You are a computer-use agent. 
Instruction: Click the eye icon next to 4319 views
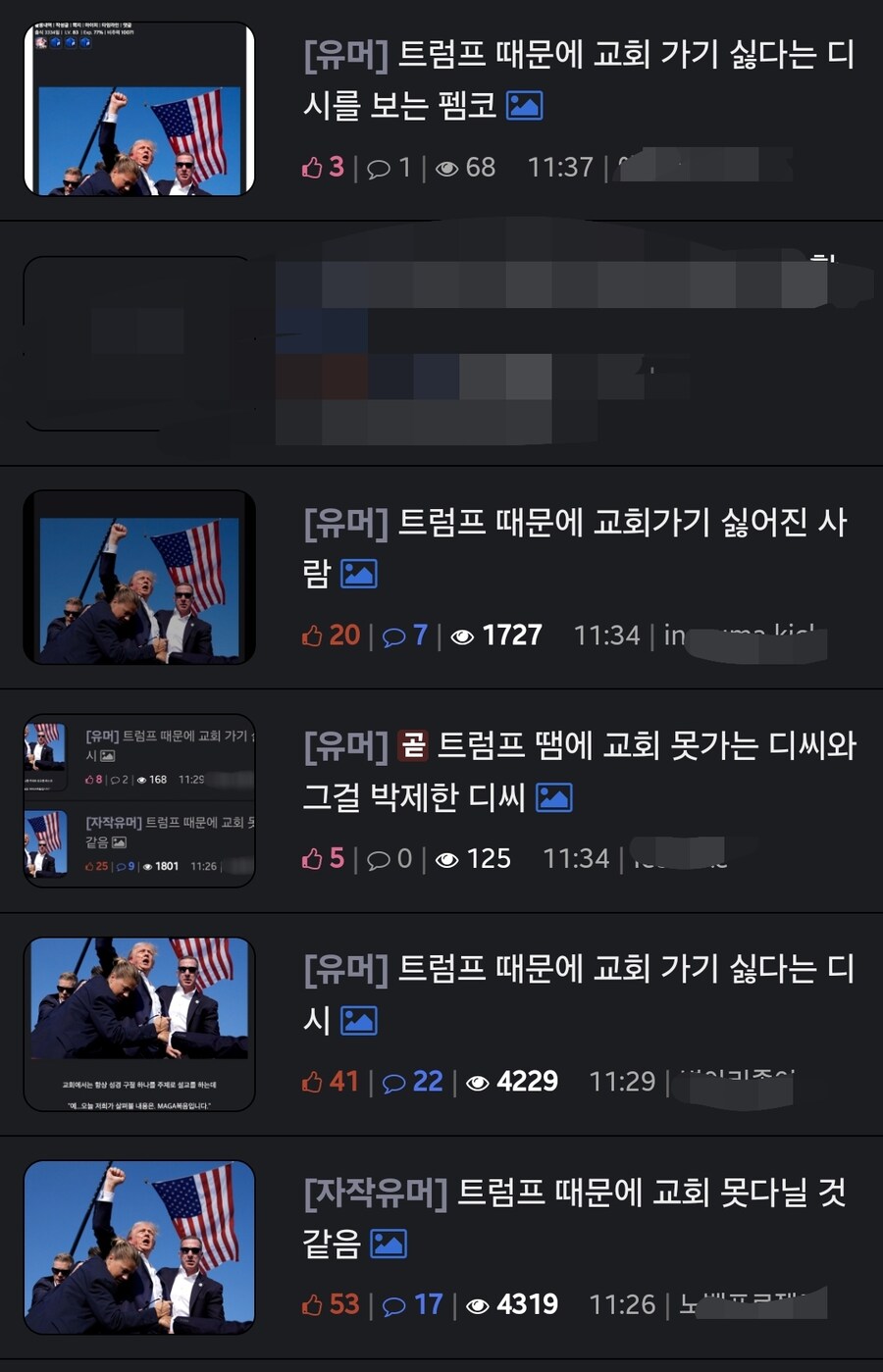478,1306
